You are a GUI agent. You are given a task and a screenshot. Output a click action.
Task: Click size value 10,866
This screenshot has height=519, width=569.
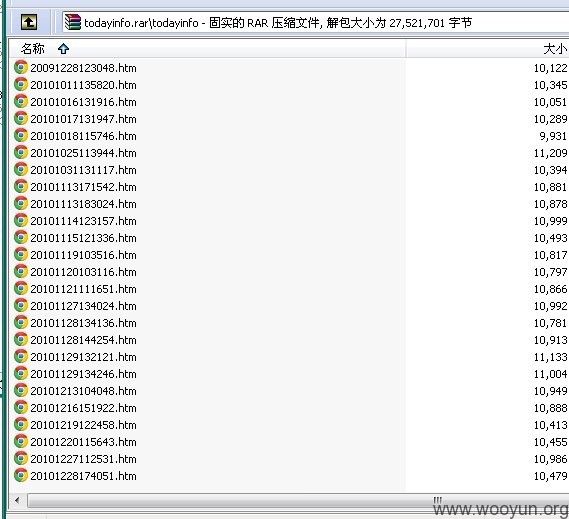point(550,289)
